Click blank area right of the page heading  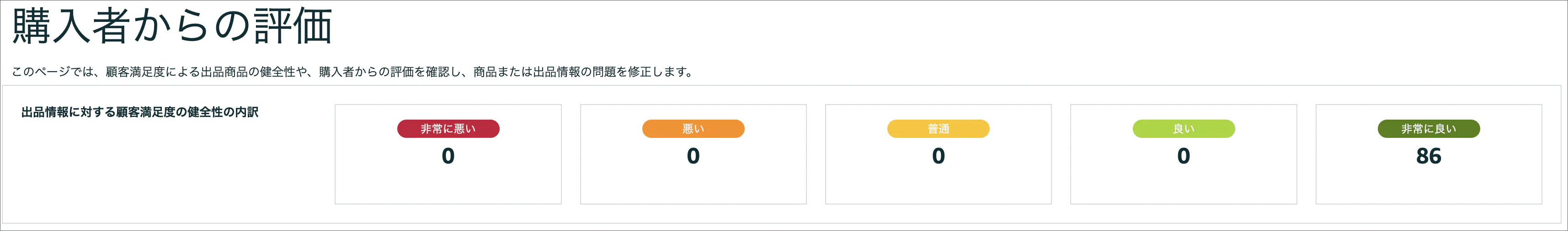coord(913,27)
